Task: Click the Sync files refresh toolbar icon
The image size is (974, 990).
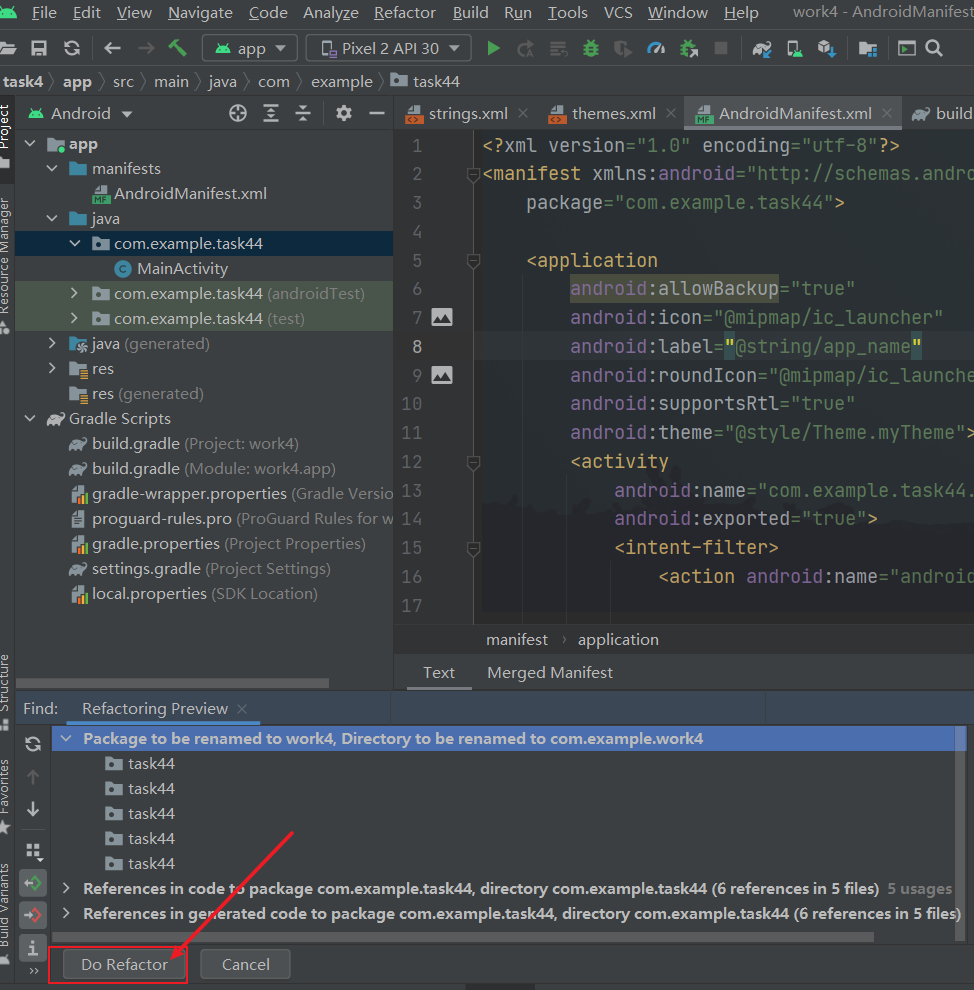Action: click(x=72, y=48)
